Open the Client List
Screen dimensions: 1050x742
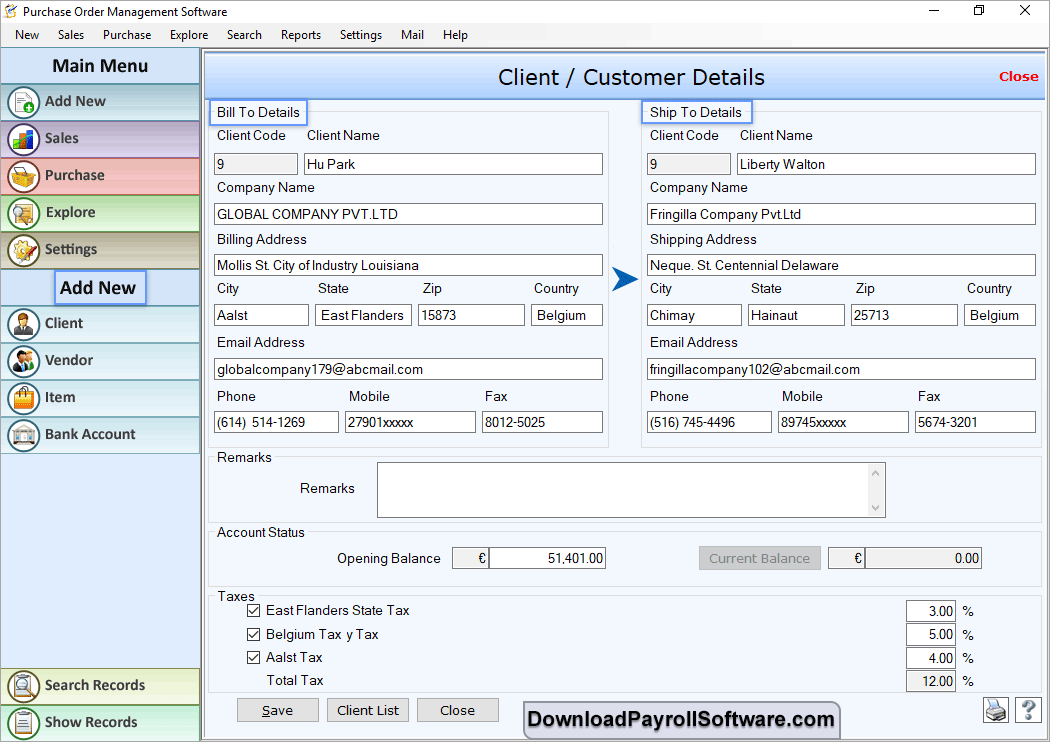367,710
